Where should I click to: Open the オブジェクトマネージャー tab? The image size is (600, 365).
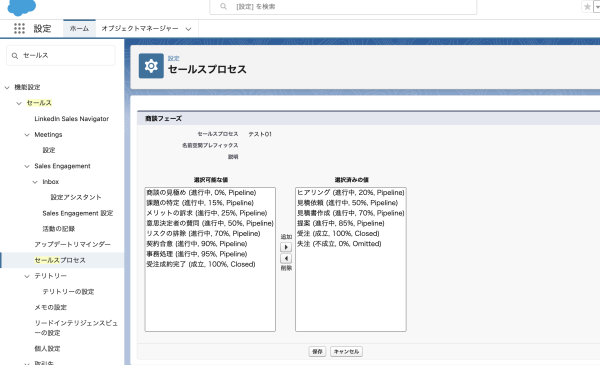[x=140, y=28]
